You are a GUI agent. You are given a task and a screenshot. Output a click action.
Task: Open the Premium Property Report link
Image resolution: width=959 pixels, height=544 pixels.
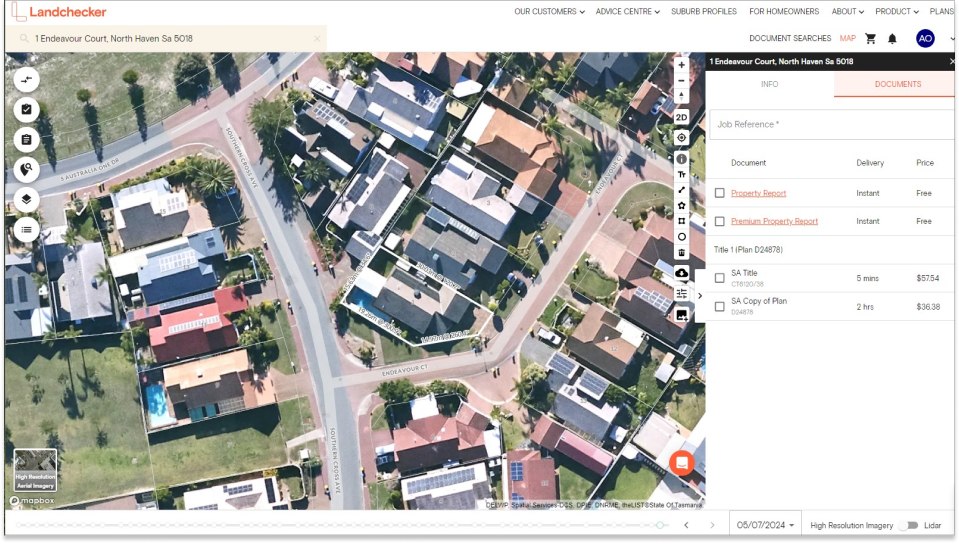pos(774,222)
